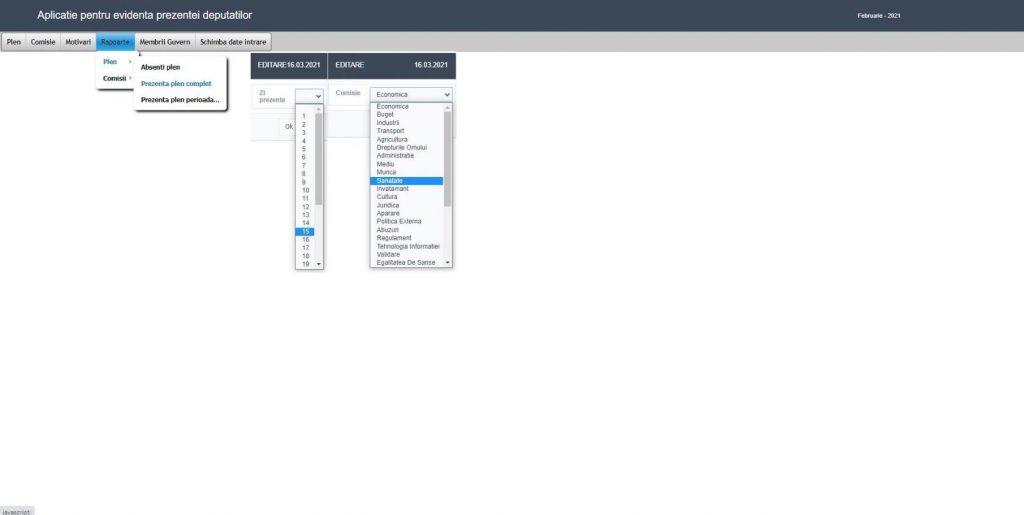Image resolution: width=1024 pixels, height=515 pixels.
Task: Select day 12 in day list
Action: (305, 207)
